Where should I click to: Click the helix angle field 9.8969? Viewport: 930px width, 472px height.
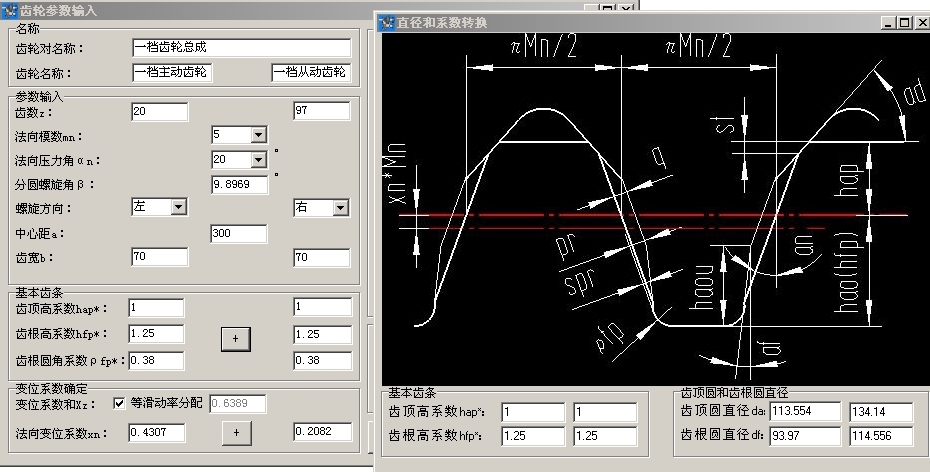[240, 184]
